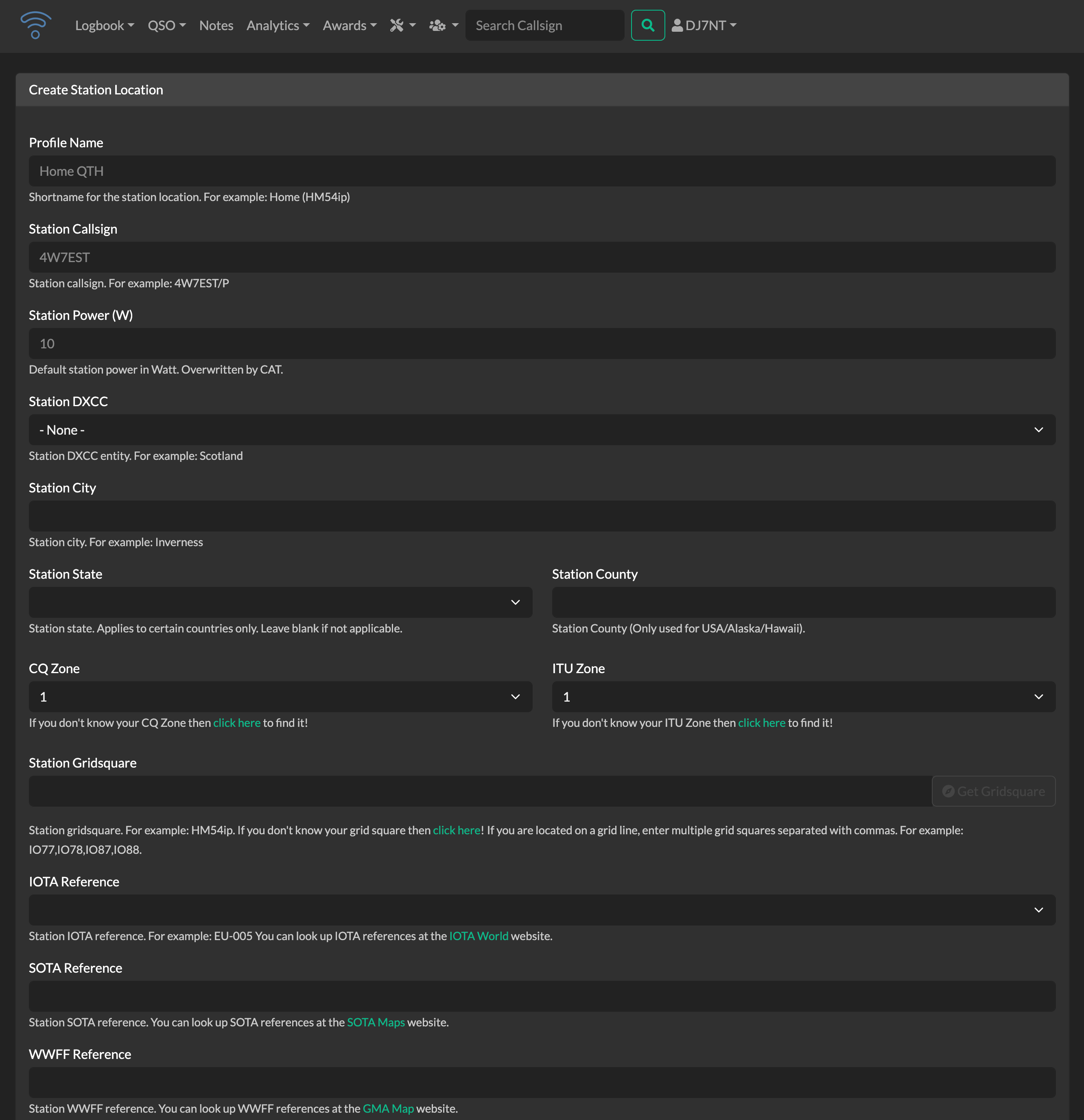Focus the WWFF Reference input

coord(542,1082)
